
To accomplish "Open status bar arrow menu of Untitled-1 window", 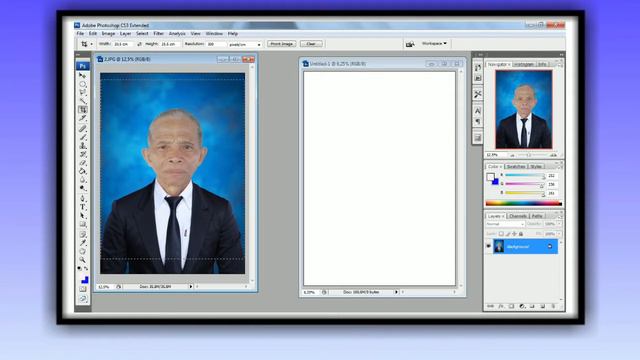I will [x=396, y=292].
